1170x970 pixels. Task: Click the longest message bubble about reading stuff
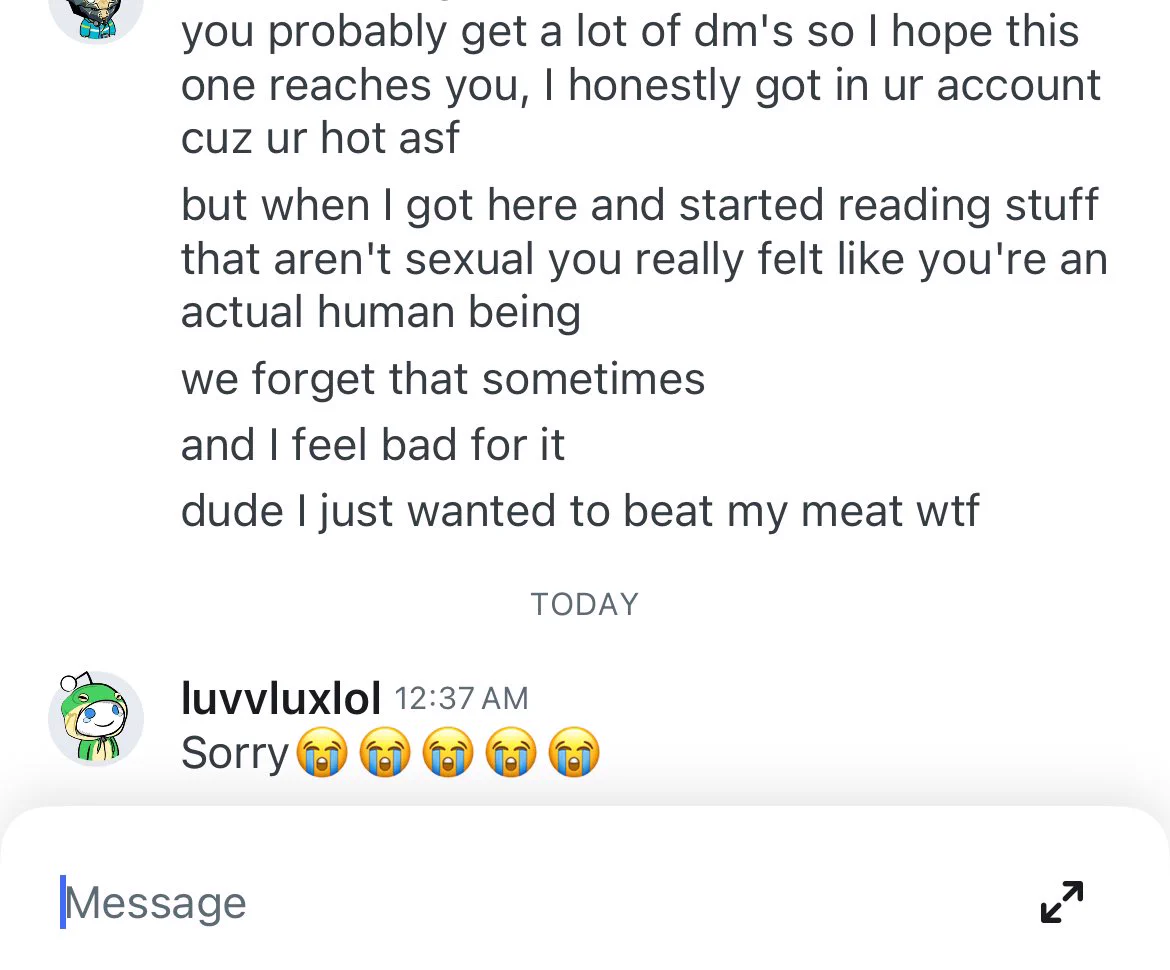tap(644, 258)
